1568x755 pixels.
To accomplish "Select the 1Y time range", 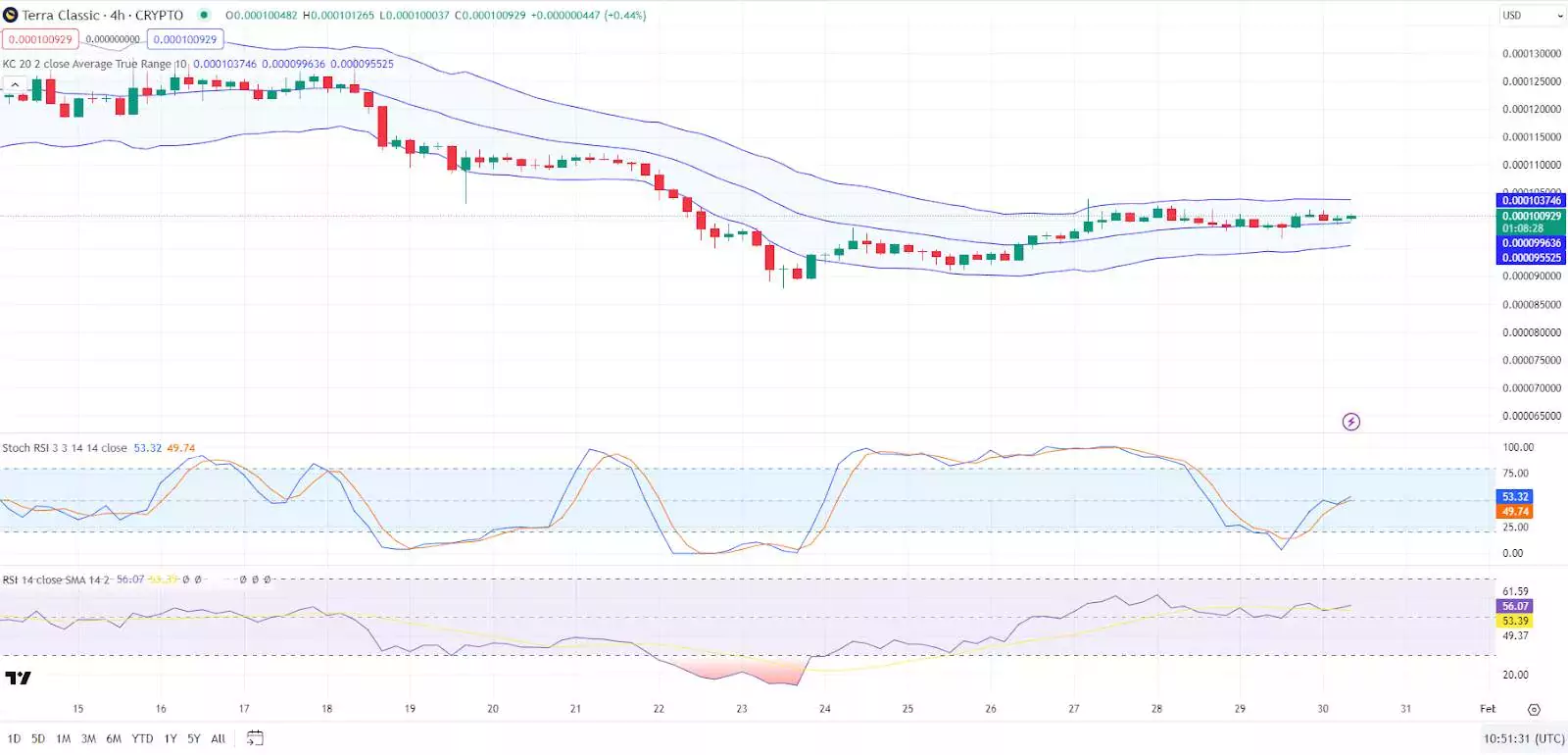I will pyautogui.click(x=171, y=738).
